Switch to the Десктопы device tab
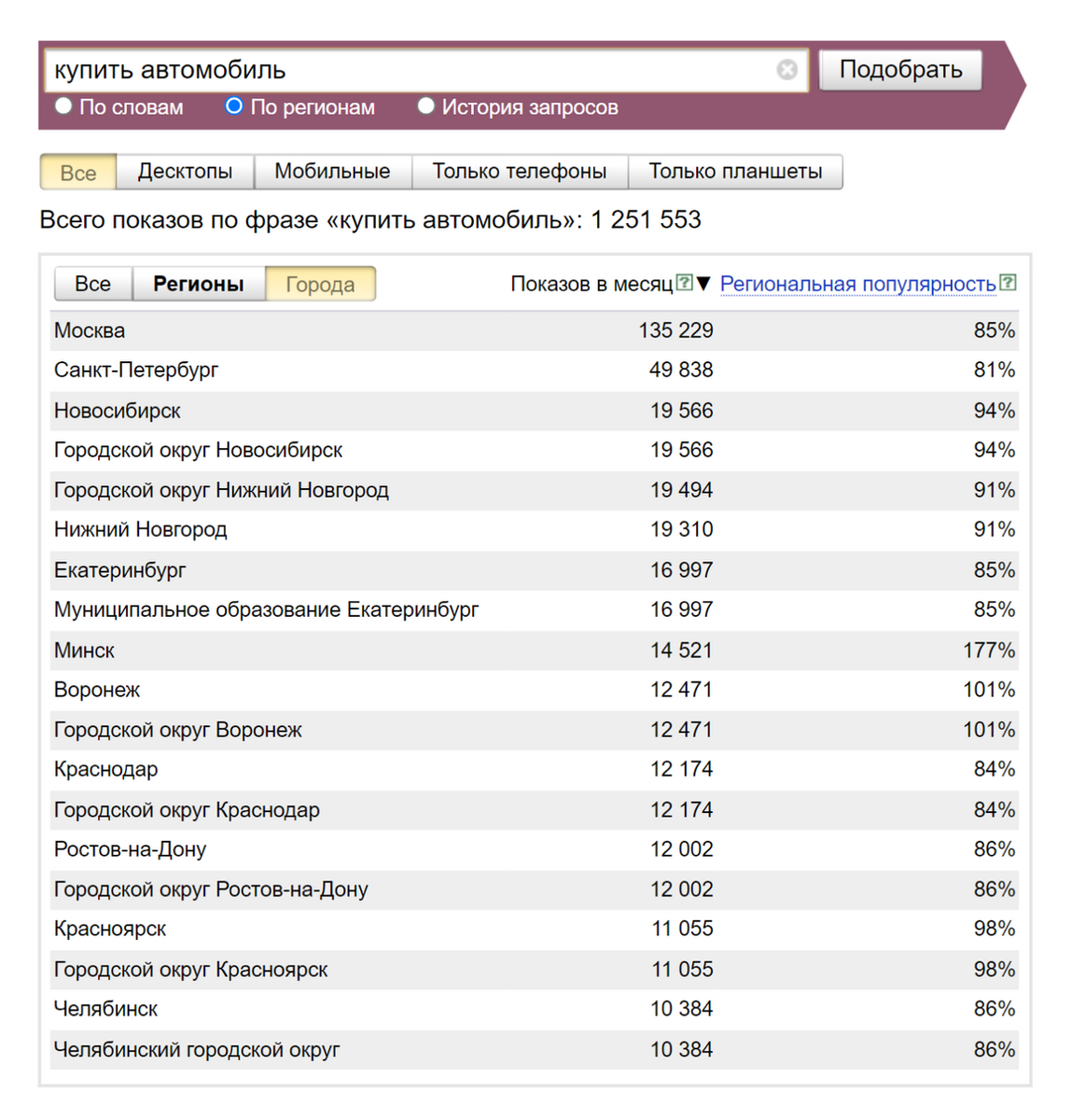This screenshot has height=1120, width=1071. 185,172
